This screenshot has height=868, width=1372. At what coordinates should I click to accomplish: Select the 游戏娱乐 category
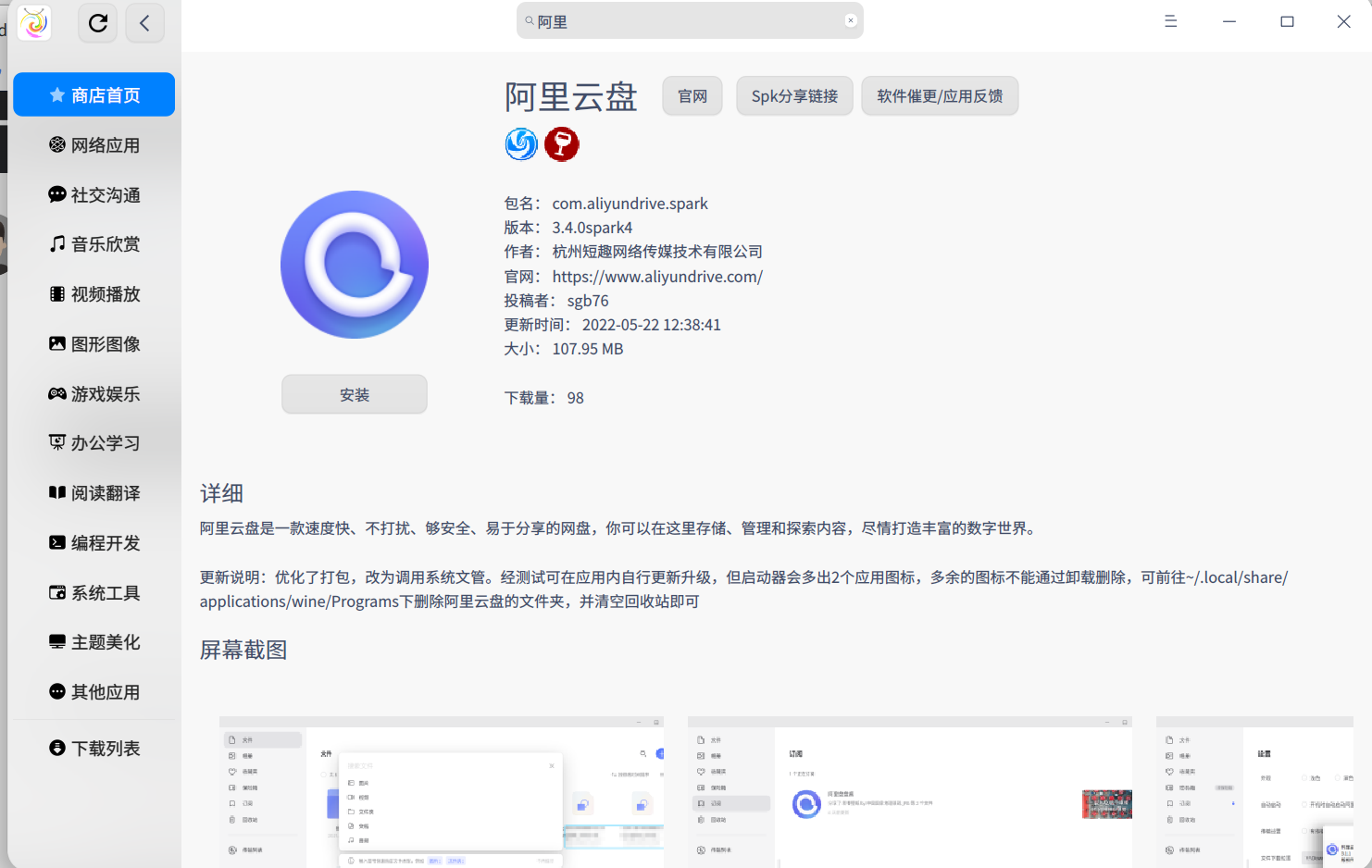(94, 393)
